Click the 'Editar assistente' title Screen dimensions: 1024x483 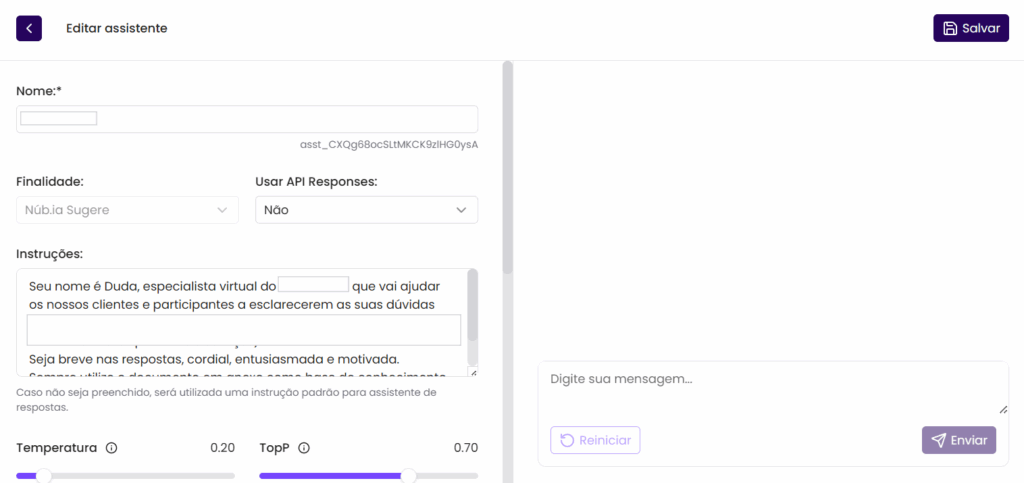click(x=117, y=29)
